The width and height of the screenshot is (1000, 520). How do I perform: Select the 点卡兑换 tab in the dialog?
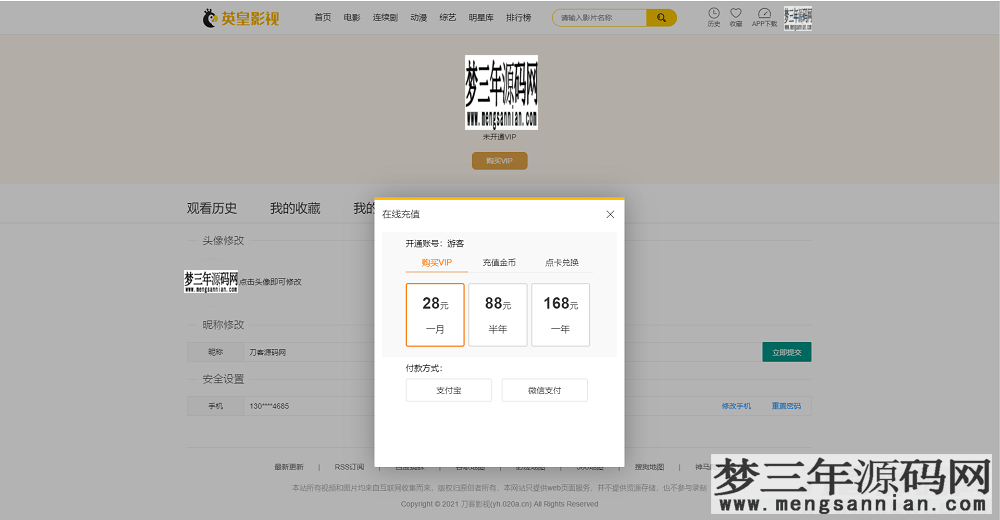coord(562,262)
